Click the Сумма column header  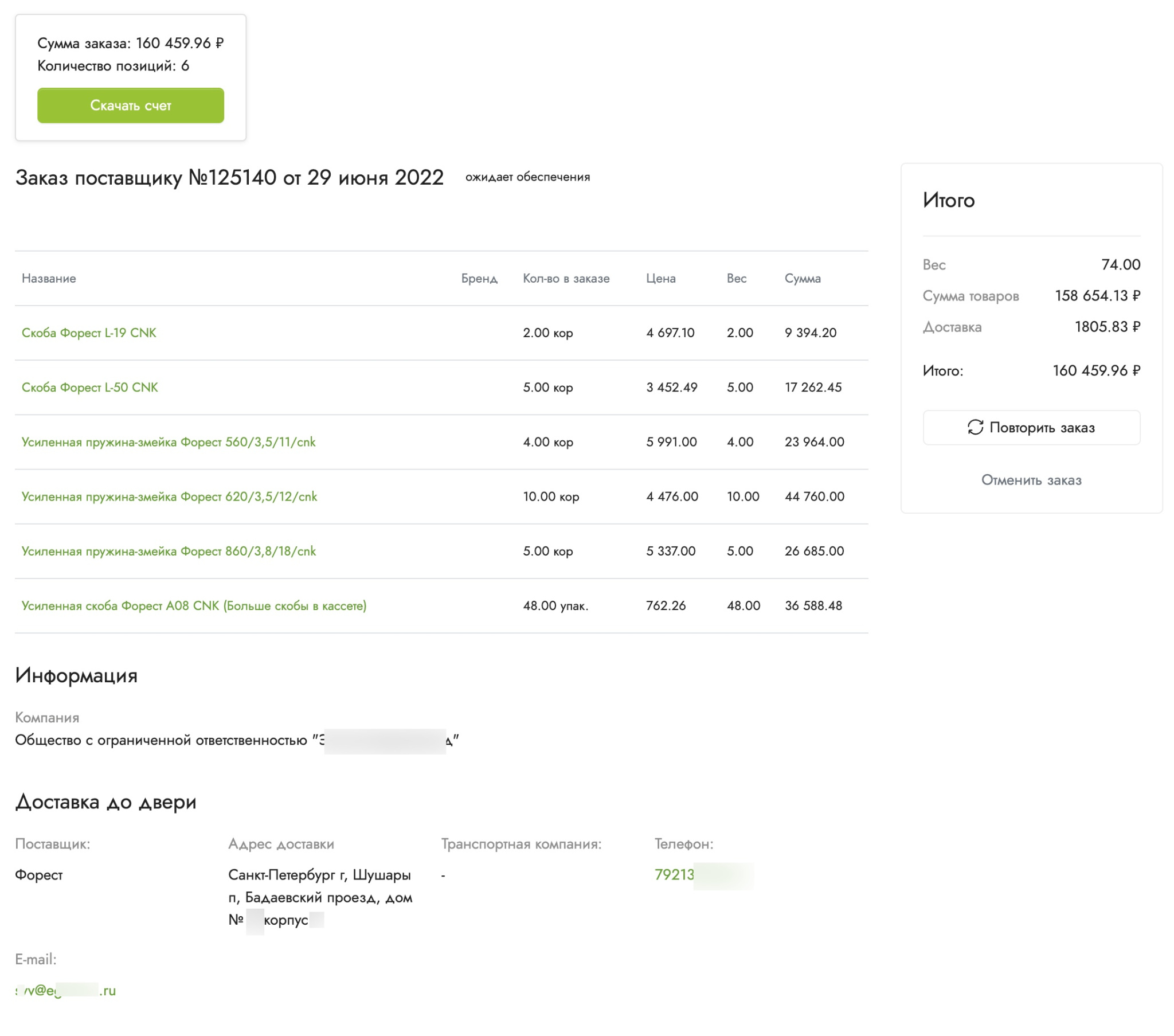(x=803, y=279)
